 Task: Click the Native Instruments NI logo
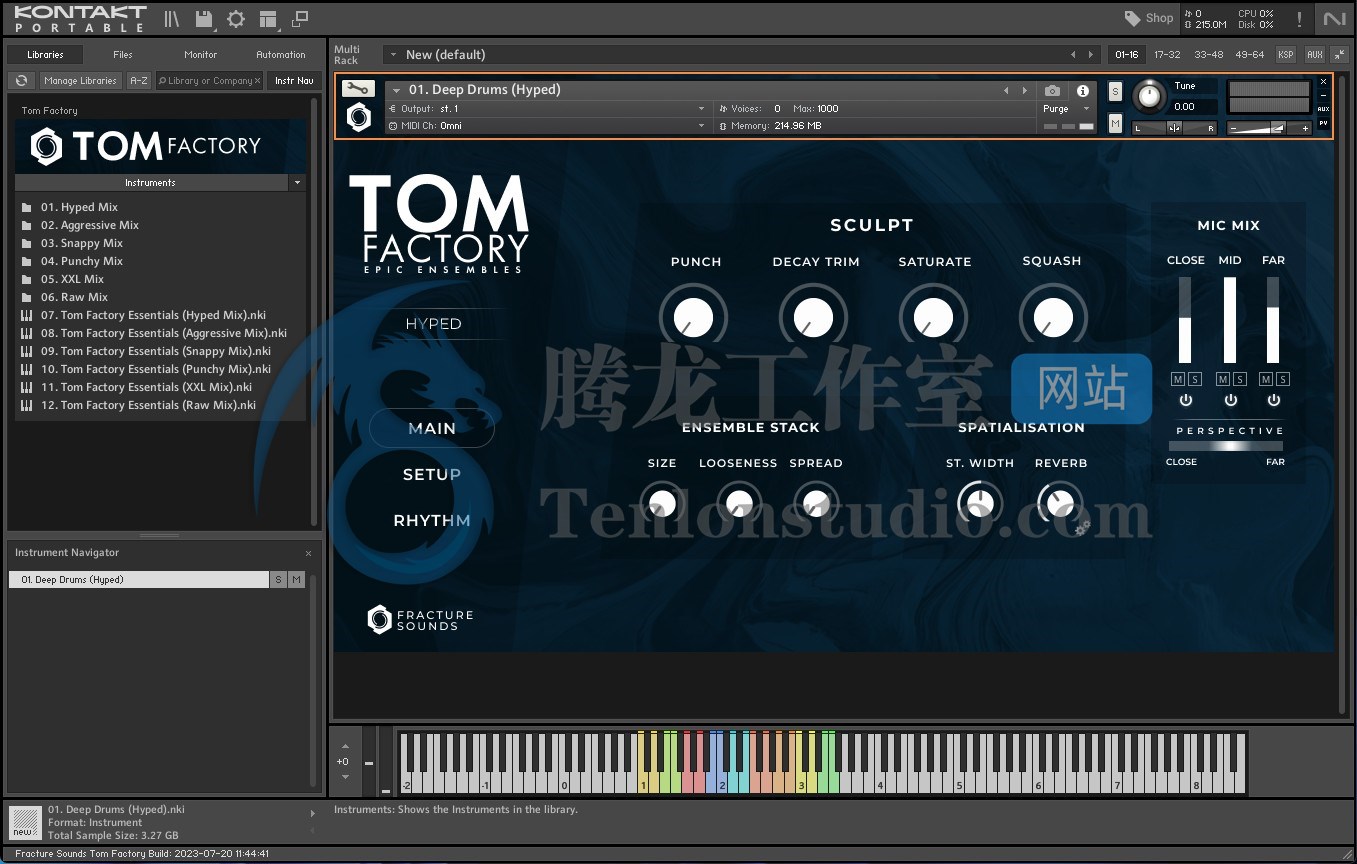pyautogui.click(x=1335, y=19)
